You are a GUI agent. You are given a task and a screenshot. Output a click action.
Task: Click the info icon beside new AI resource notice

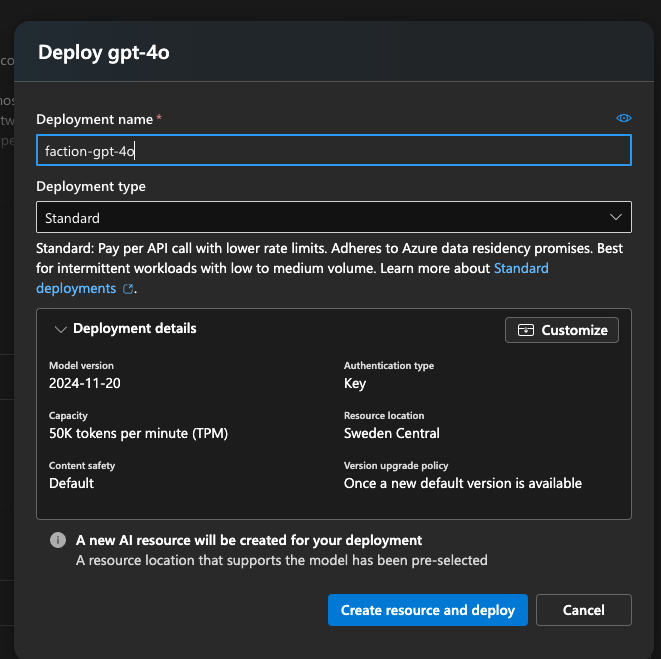58,540
